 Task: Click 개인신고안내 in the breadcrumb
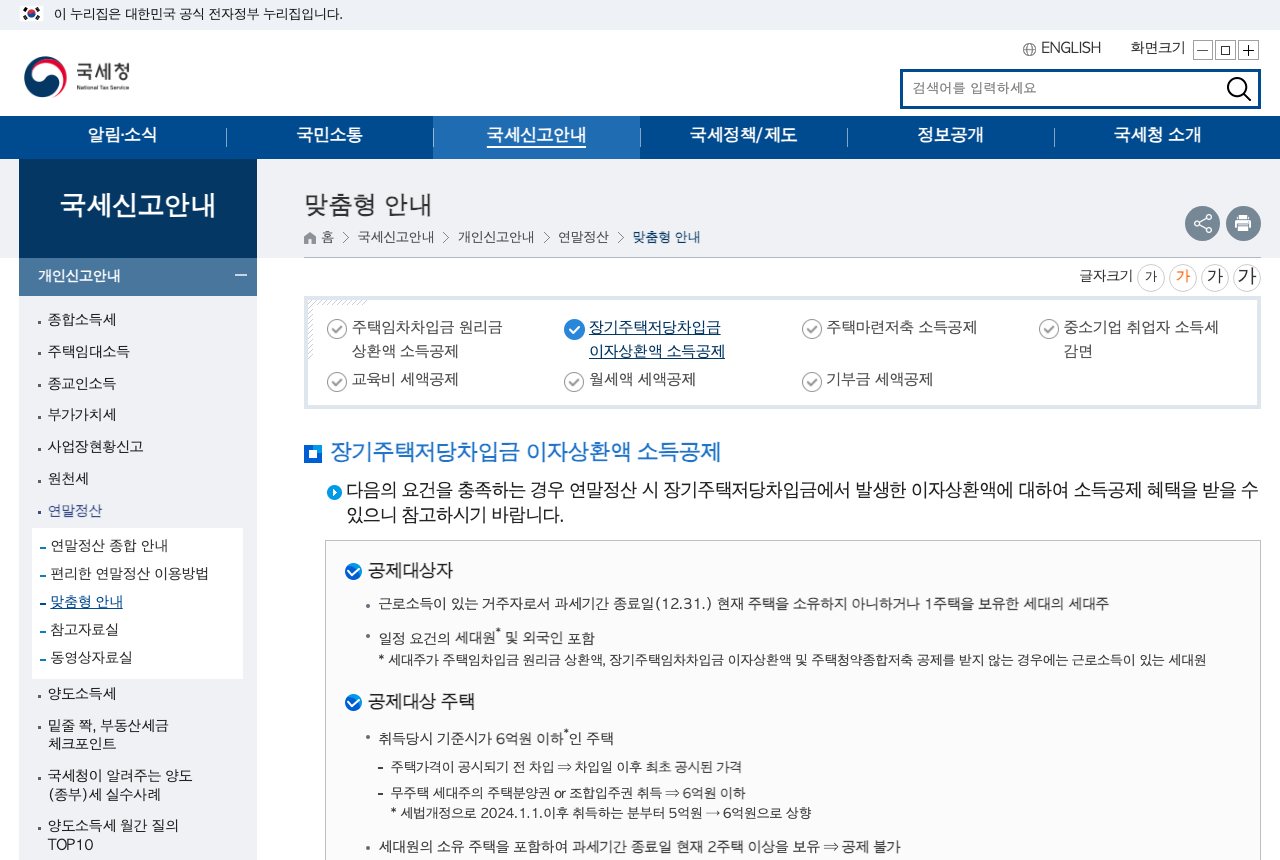496,238
